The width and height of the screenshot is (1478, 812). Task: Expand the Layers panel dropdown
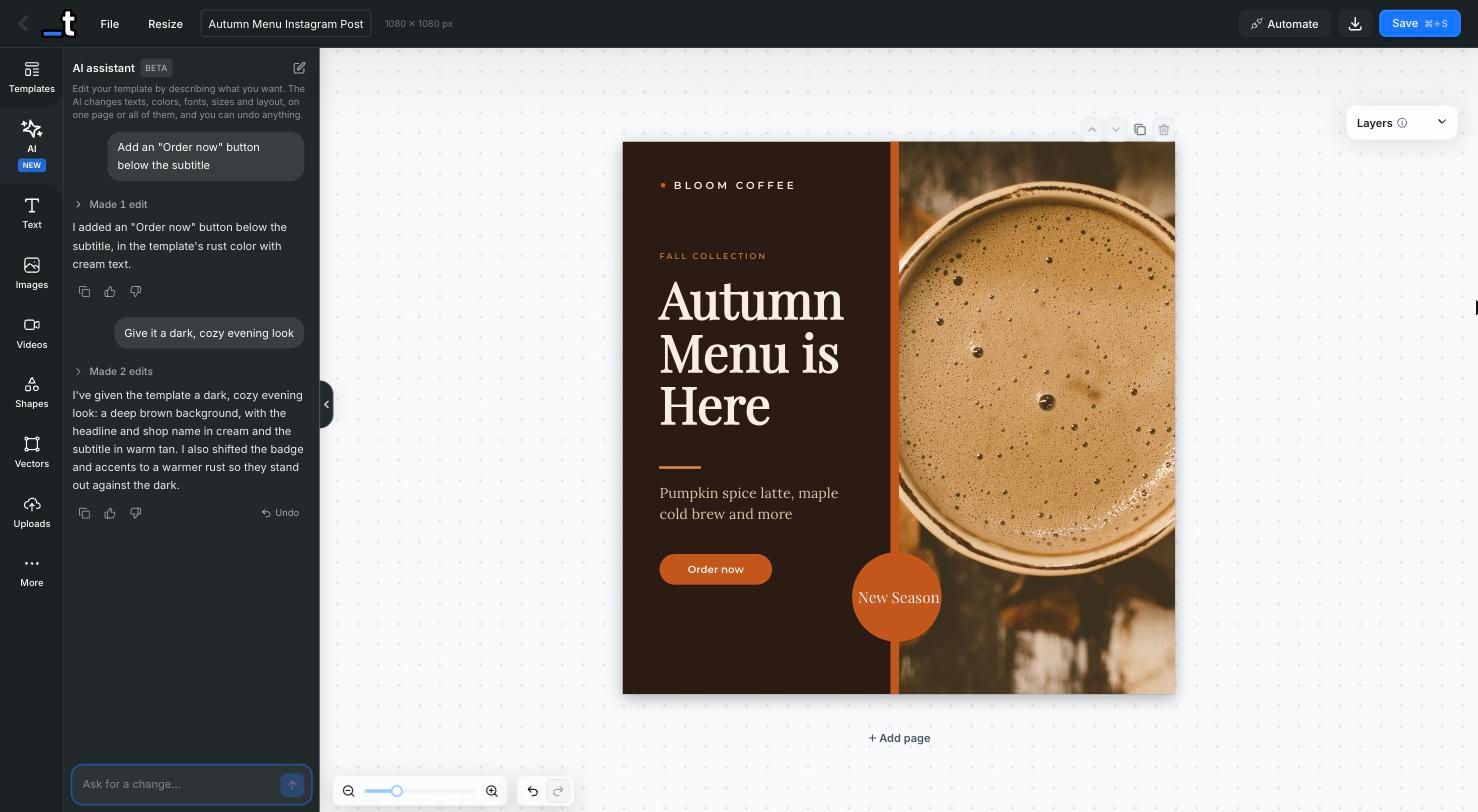1441,122
